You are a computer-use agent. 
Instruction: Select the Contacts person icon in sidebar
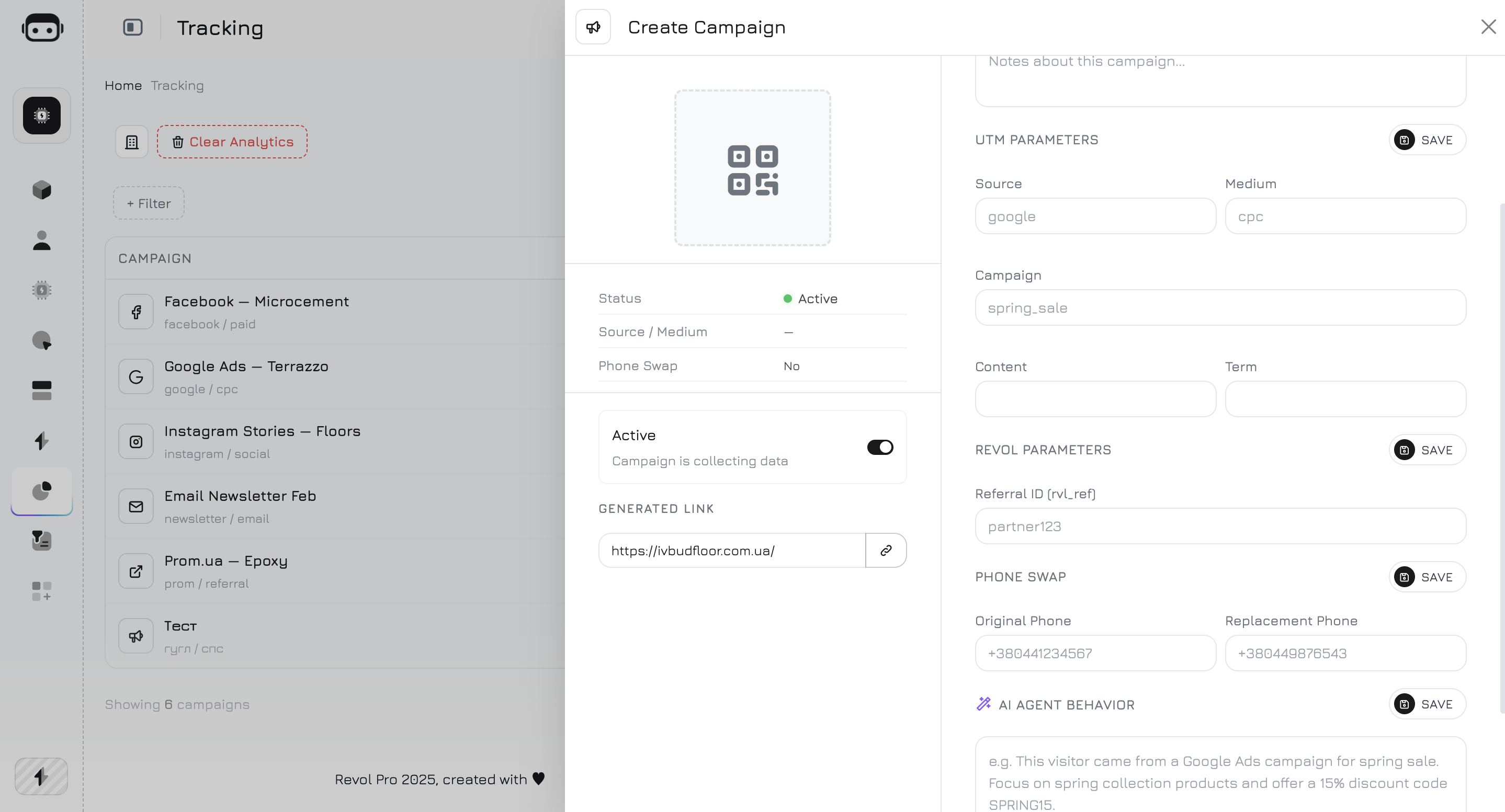(41, 240)
